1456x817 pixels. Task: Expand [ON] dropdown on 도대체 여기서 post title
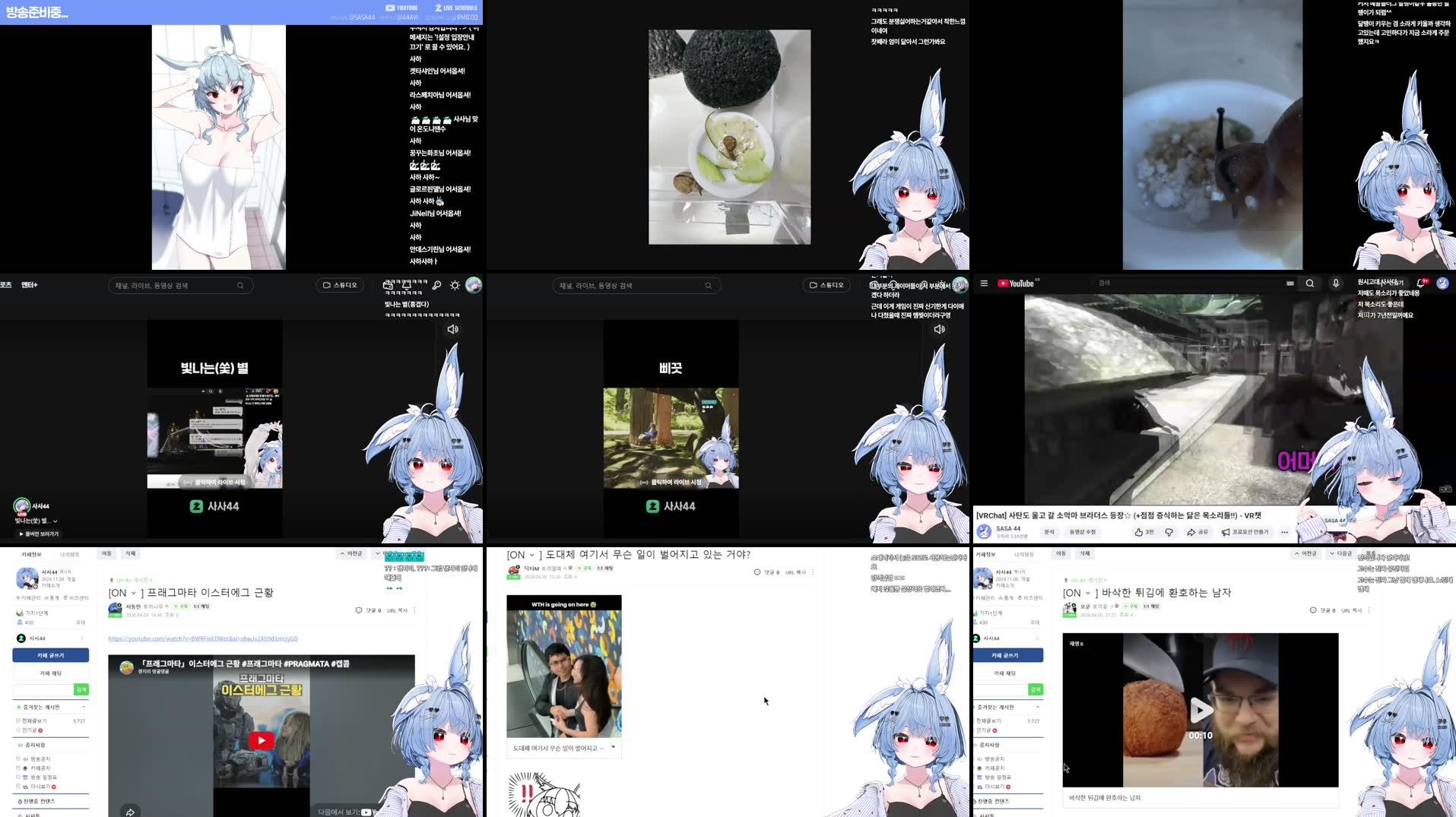pos(531,555)
